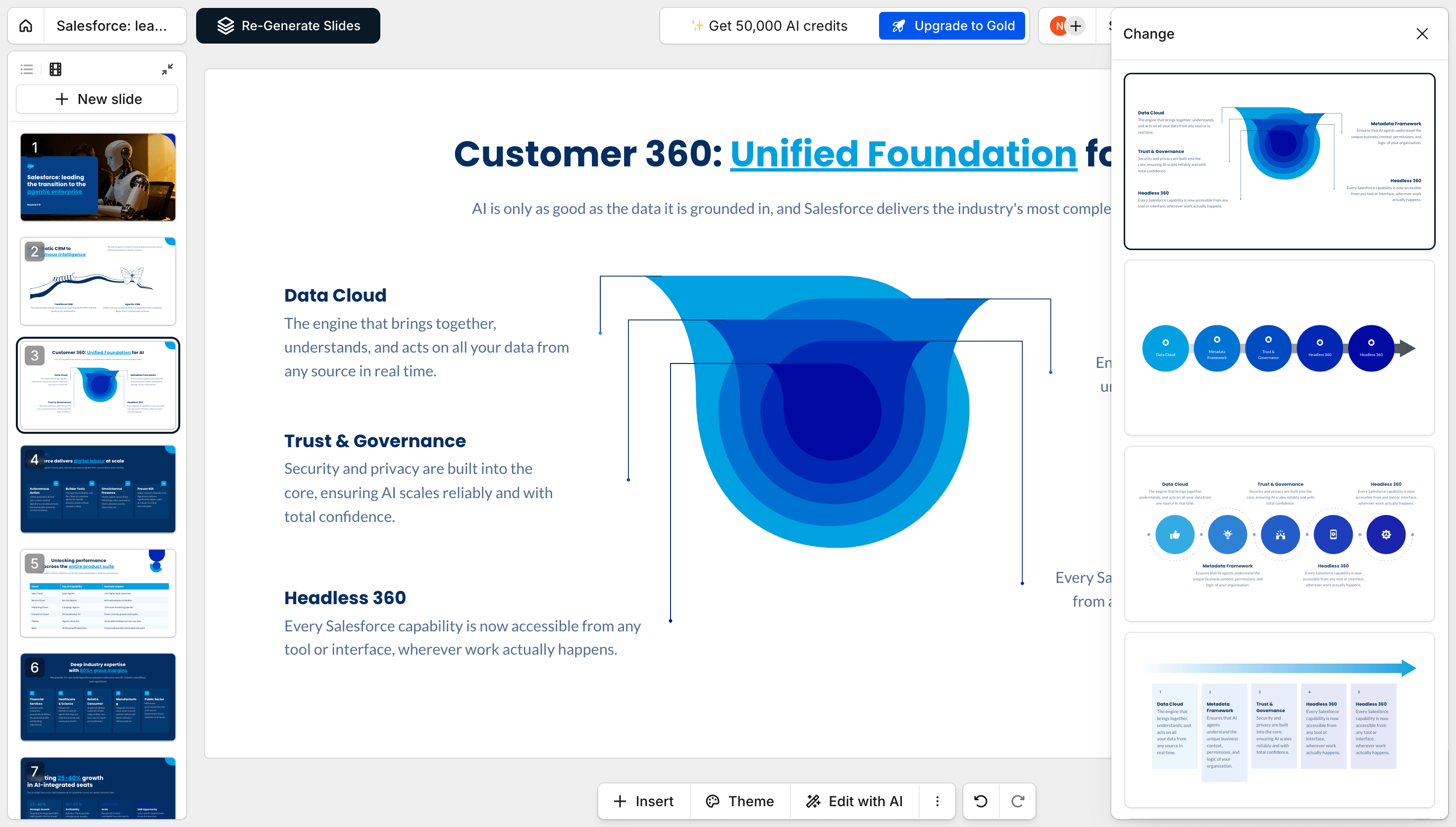Click the plus icon beside the avatar
1456x827 pixels.
tap(1076, 26)
